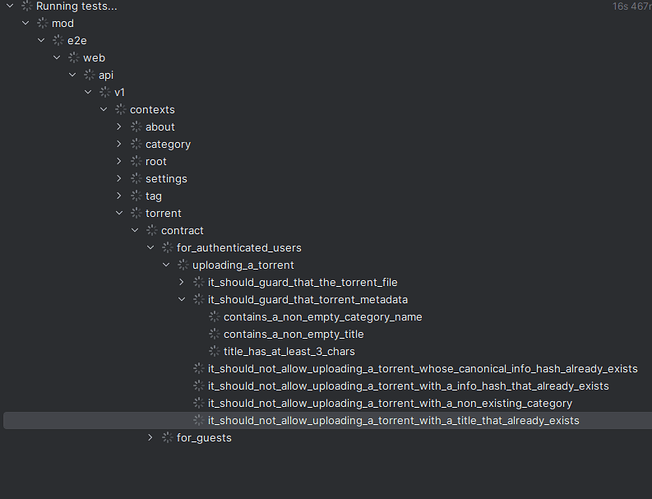Image resolution: width=652 pixels, height=499 pixels.
Task: Select the contexts label
Action: coord(152,110)
